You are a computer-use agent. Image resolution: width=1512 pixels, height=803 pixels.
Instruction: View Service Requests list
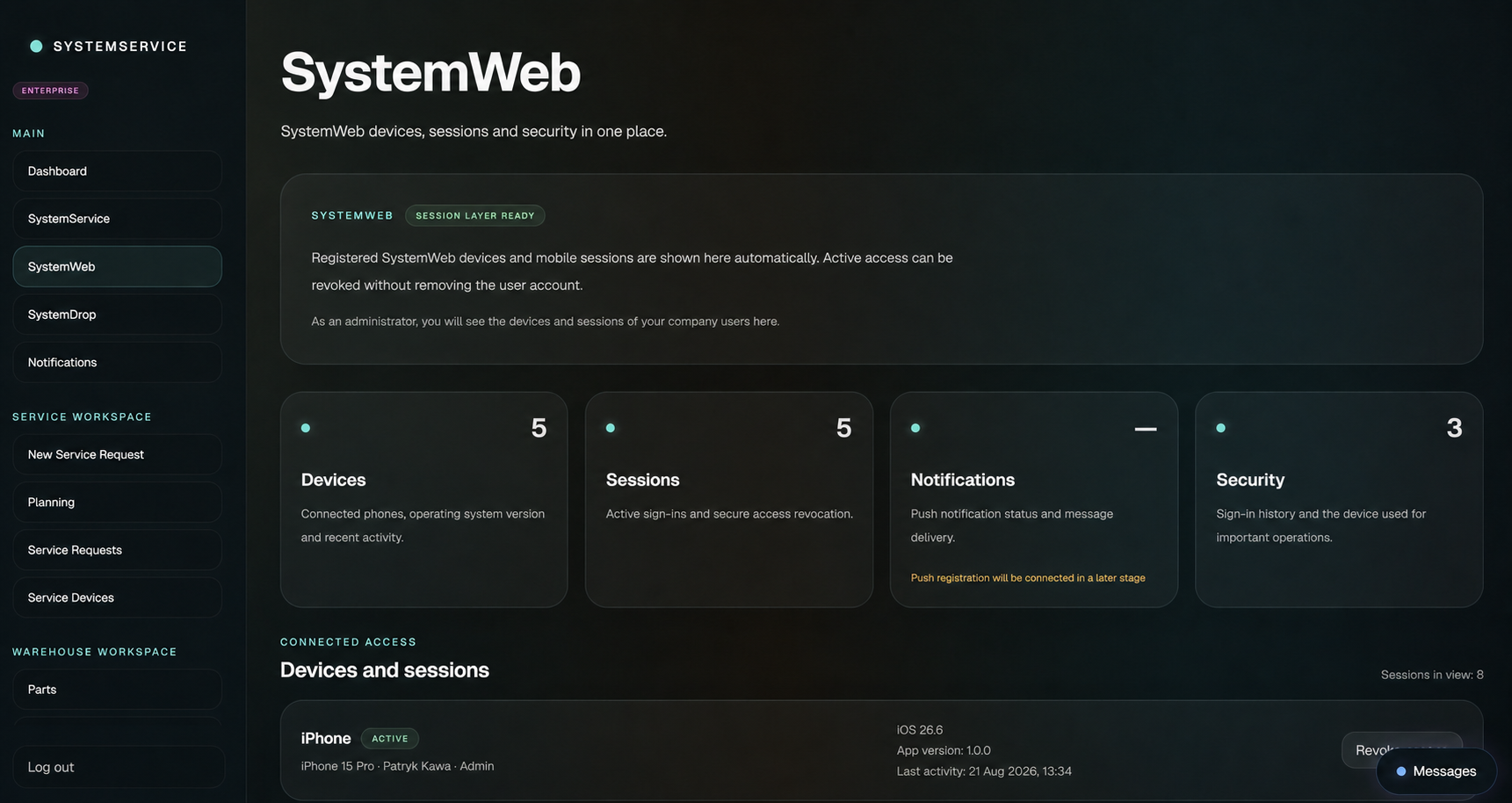[117, 550]
